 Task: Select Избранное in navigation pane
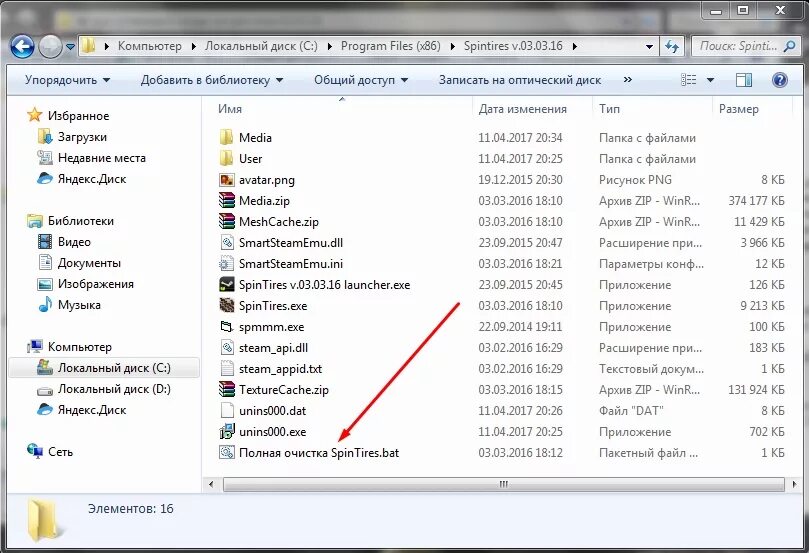point(78,116)
